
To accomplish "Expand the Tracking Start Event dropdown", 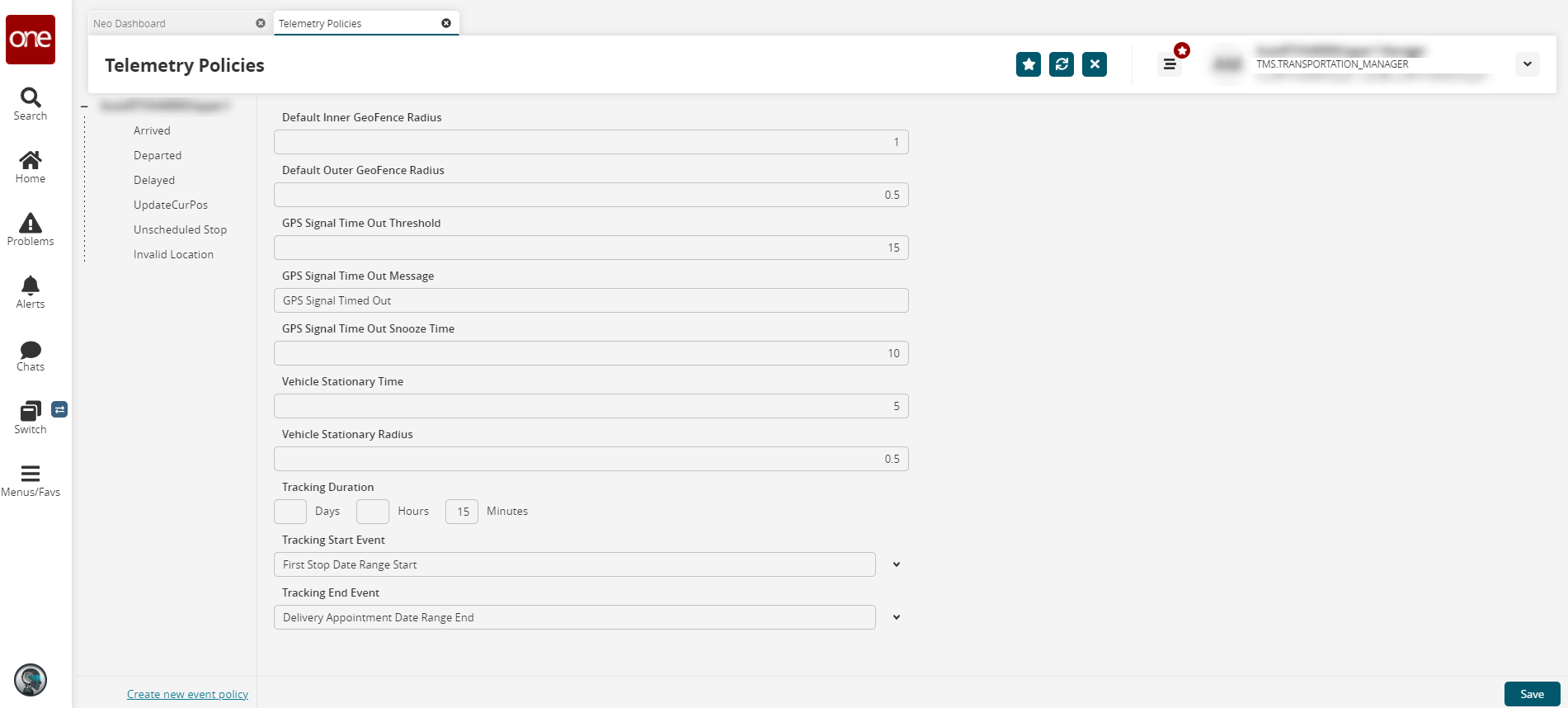I will pyautogui.click(x=897, y=564).
